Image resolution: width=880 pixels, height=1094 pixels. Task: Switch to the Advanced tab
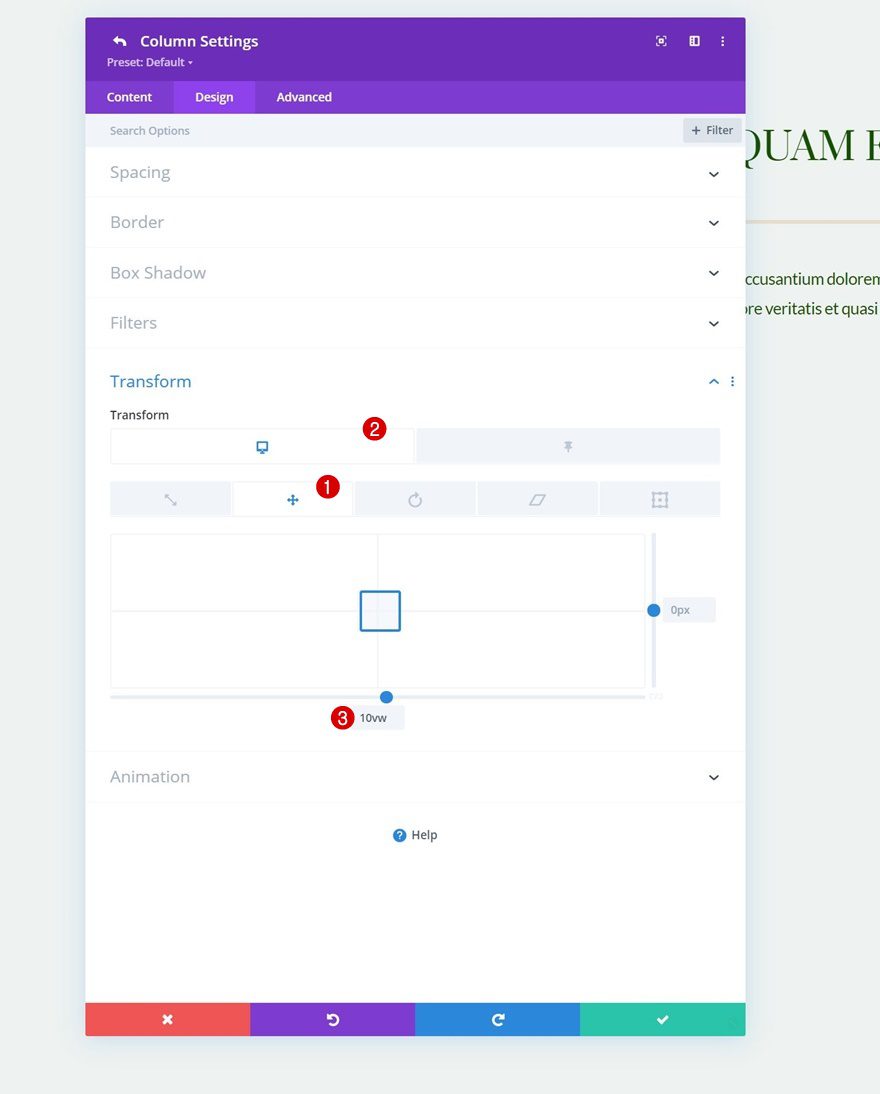[303, 97]
